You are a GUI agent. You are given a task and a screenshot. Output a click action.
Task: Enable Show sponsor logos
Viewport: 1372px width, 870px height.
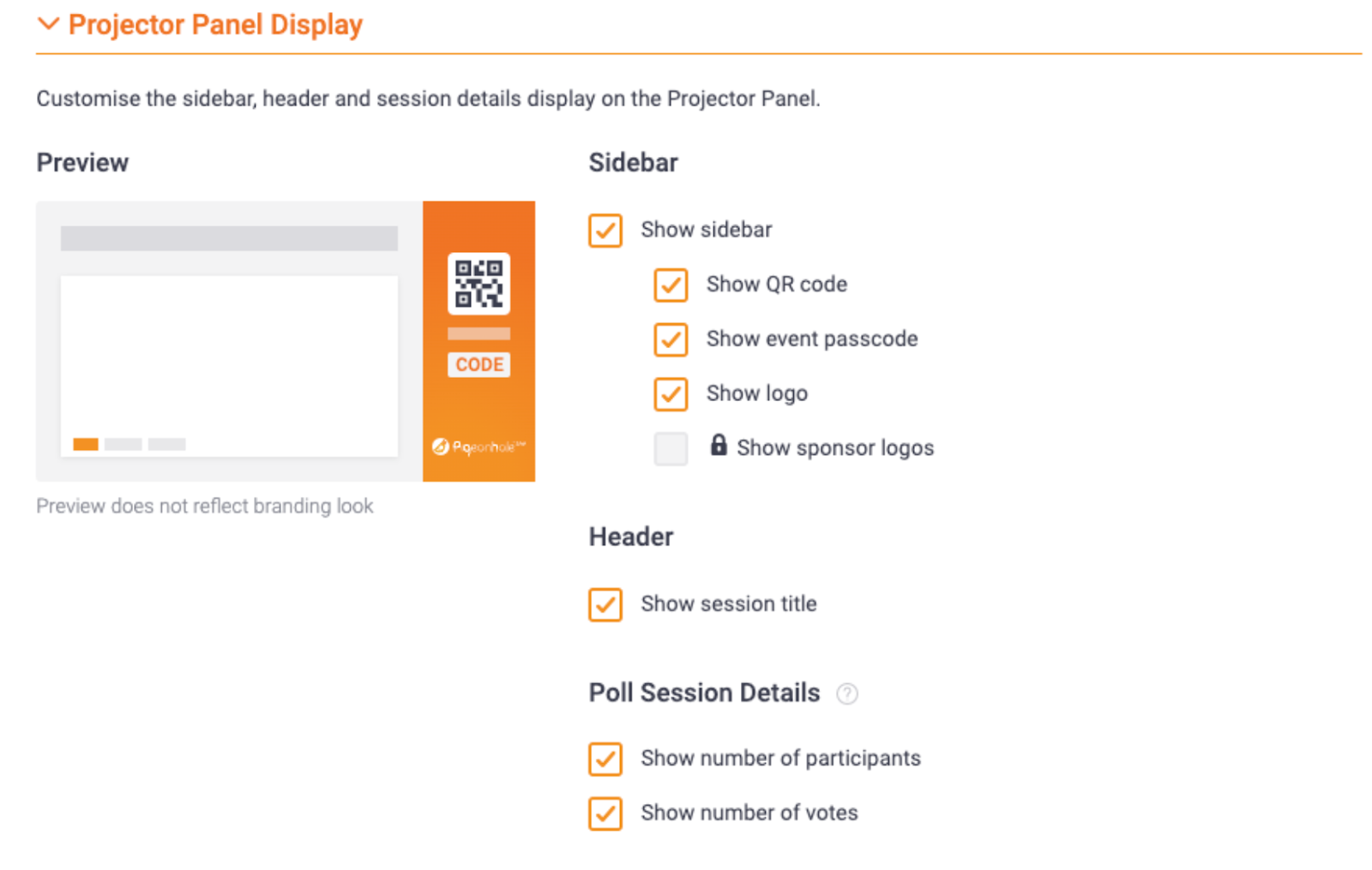pos(671,448)
